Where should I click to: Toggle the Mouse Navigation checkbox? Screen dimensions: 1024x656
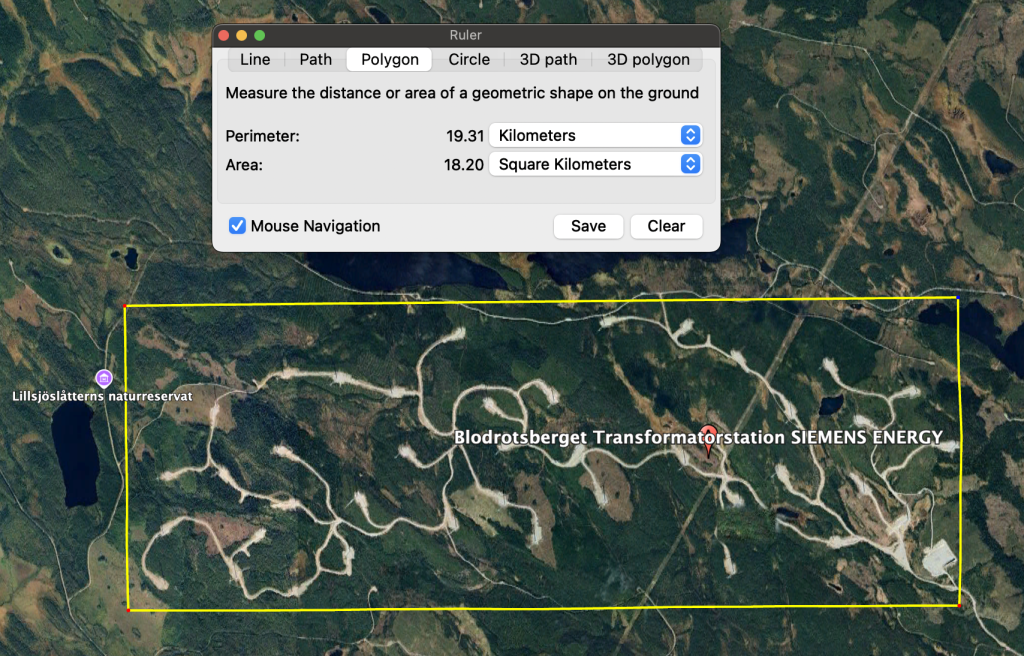click(237, 226)
